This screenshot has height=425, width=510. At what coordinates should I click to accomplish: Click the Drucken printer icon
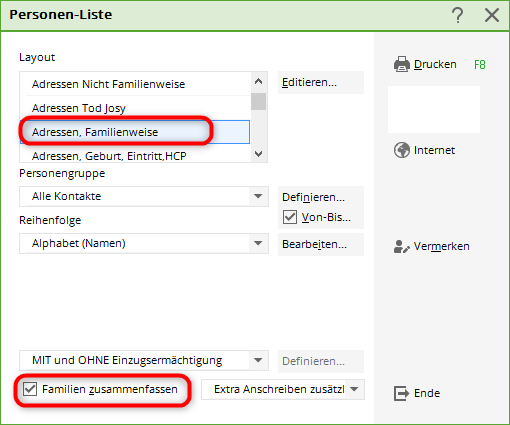pyautogui.click(x=402, y=64)
